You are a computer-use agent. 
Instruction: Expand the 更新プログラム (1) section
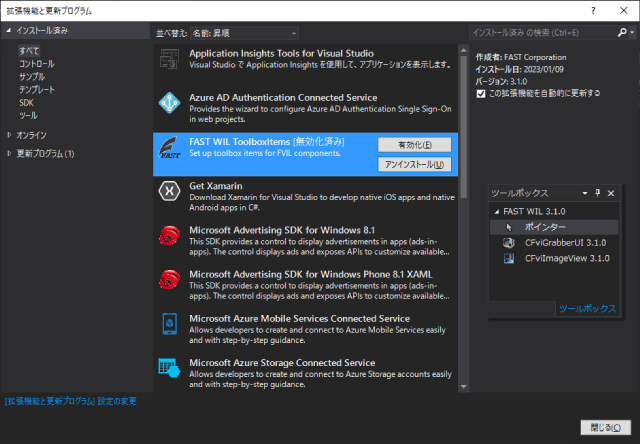pos(9,153)
